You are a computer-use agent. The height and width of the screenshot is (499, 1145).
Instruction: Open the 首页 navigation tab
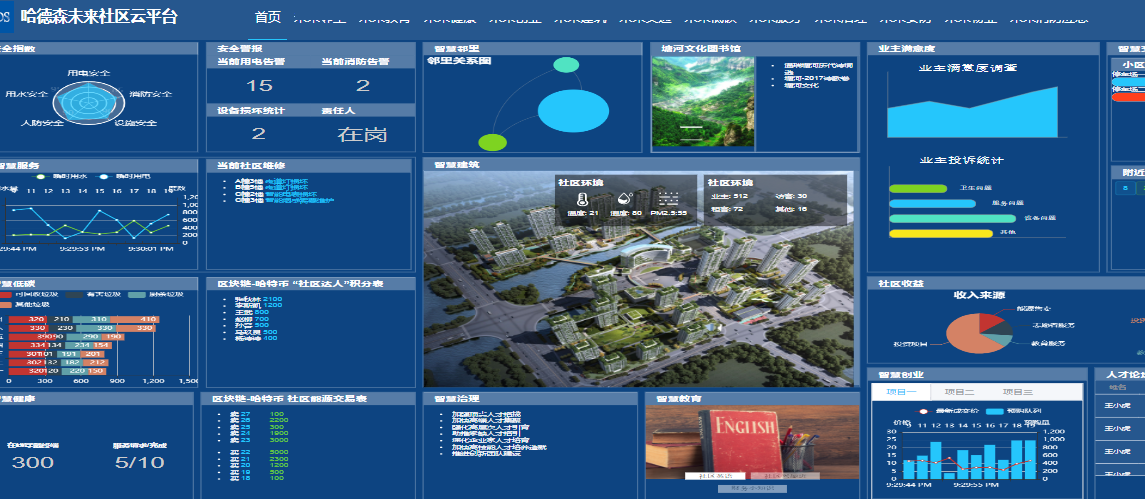click(268, 18)
